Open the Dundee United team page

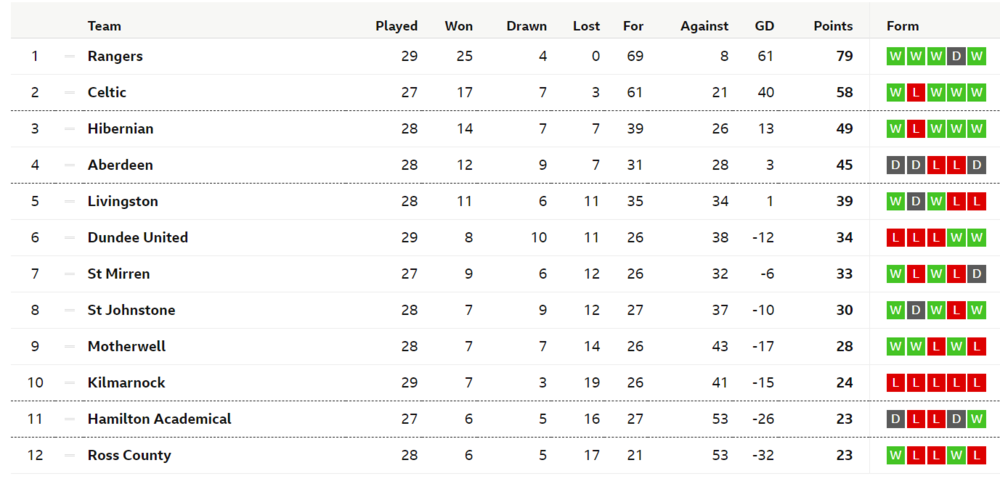tap(138, 237)
